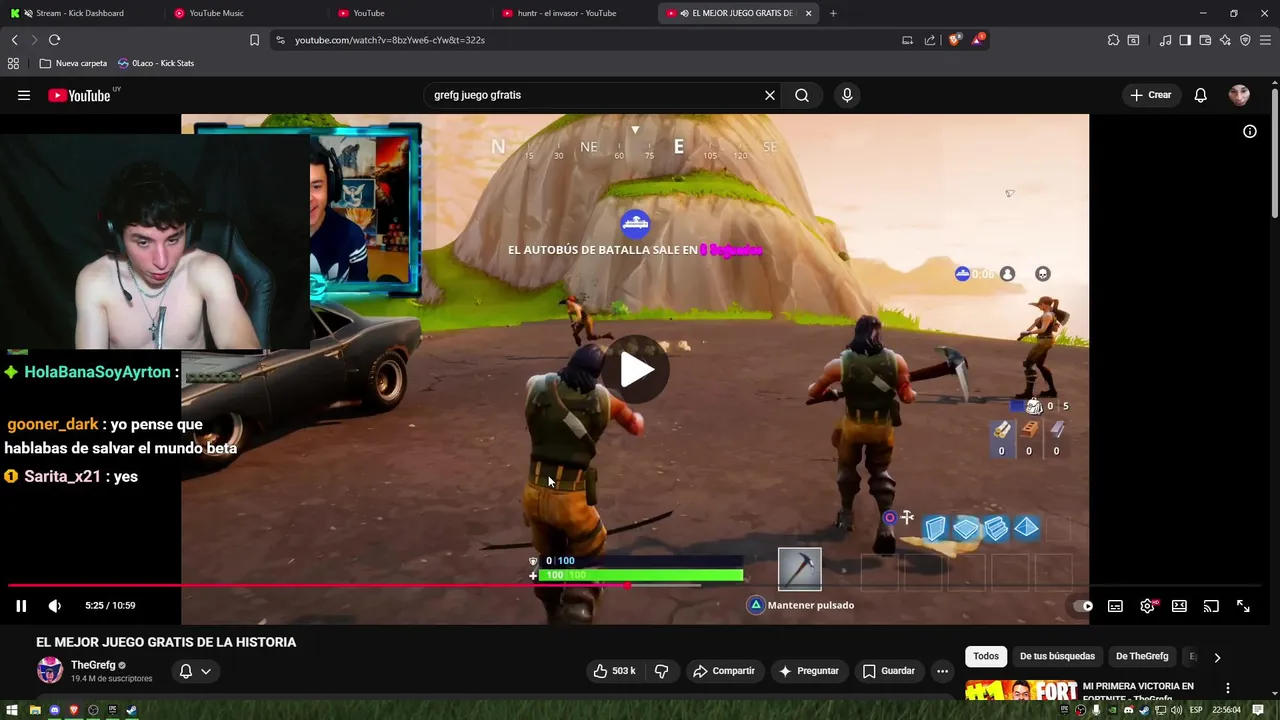Open the Preguntar AI button
The image size is (1280, 720).
point(808,671)
